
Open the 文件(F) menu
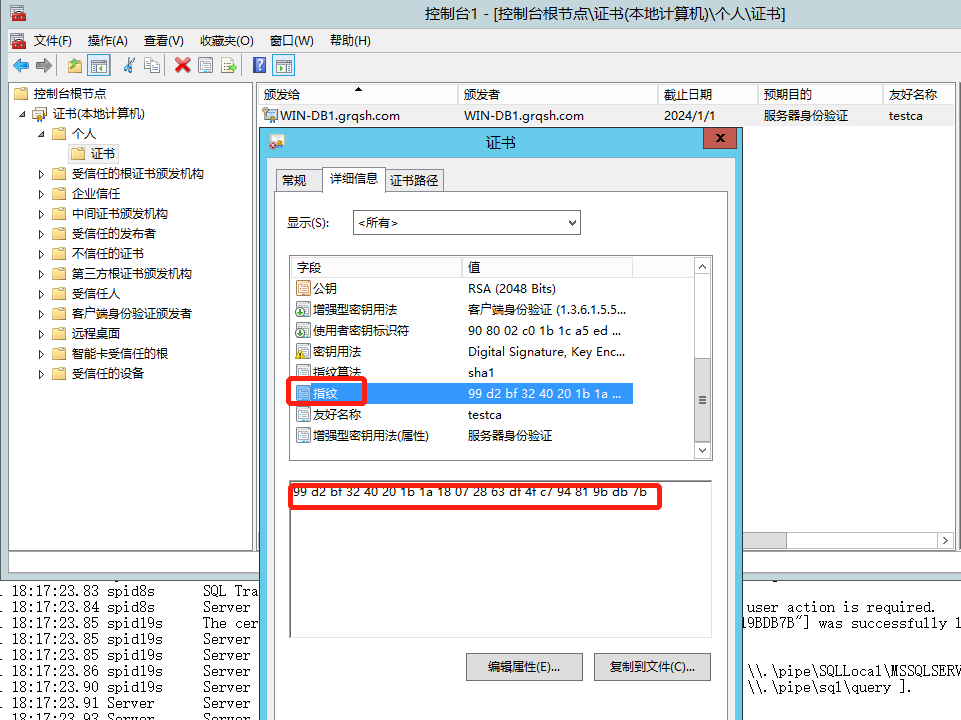[x=52, y=41]
